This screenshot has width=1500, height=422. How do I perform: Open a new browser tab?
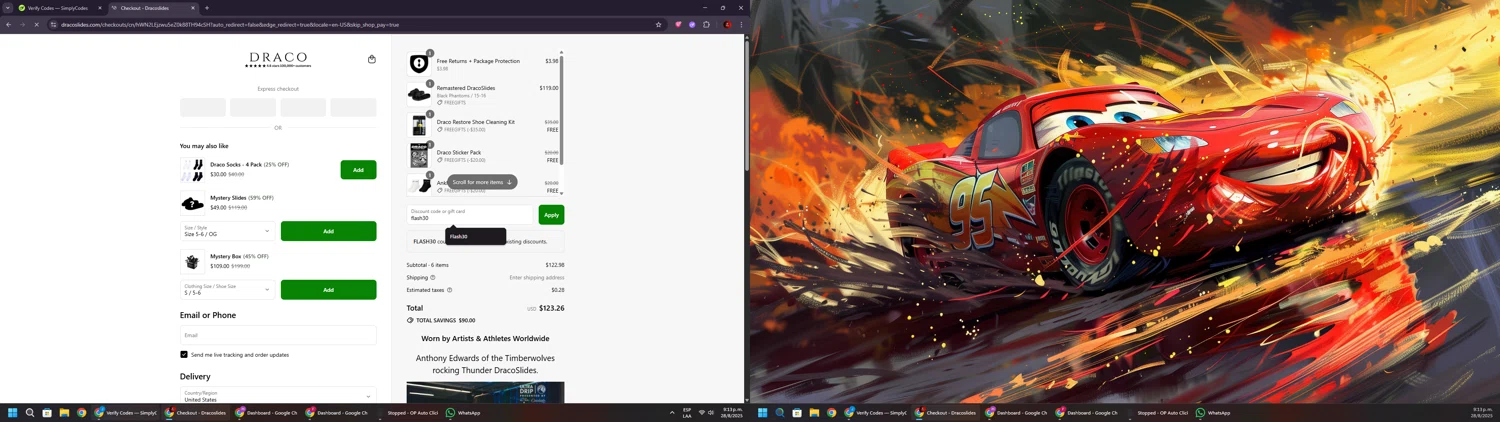pos(207,8)
